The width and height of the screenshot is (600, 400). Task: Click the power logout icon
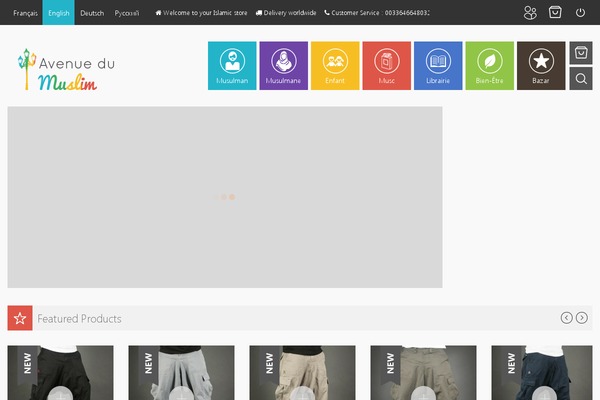coord(580,13)
